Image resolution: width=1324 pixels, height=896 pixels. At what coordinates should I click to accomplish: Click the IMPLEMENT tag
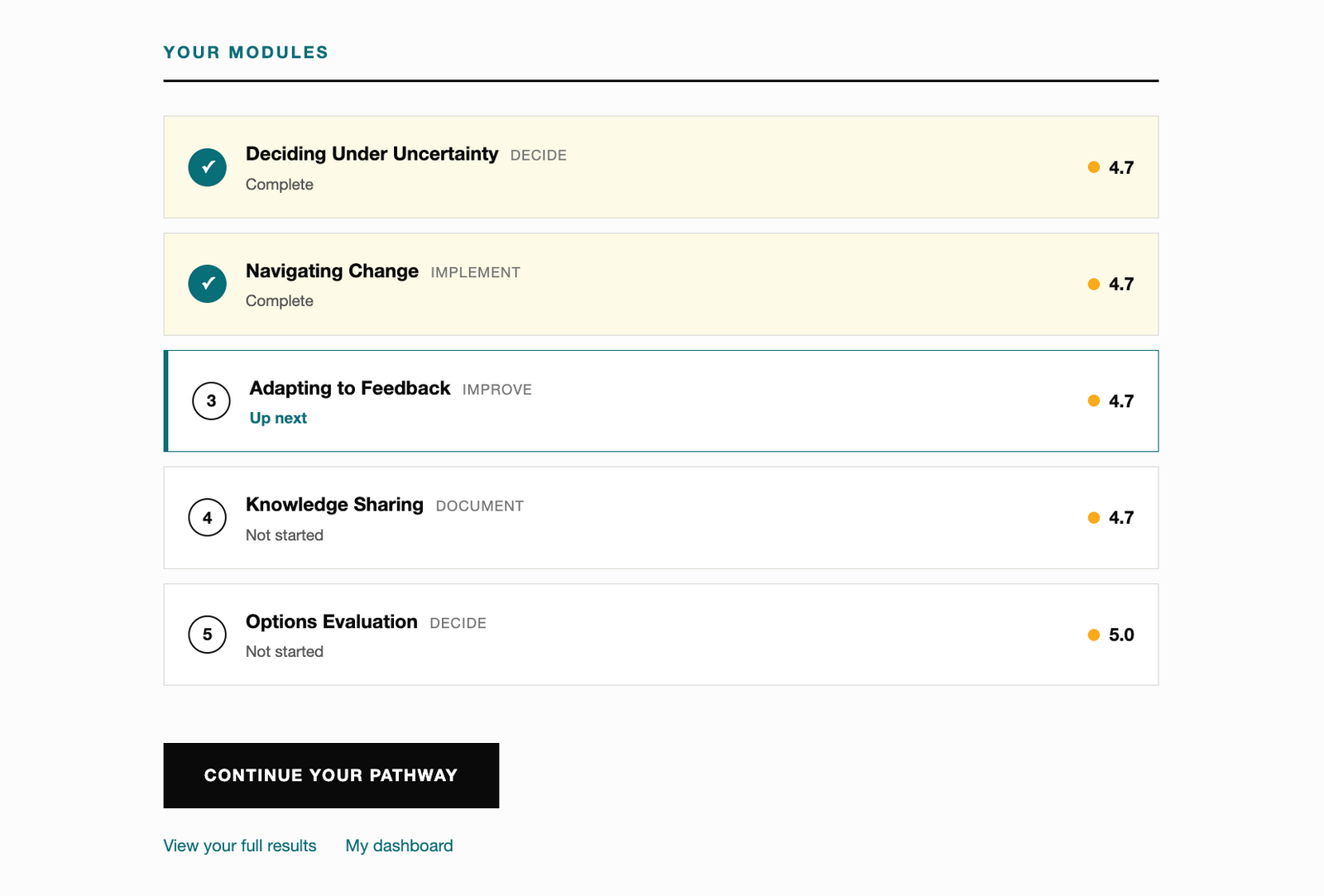click(x=476, y=272)
